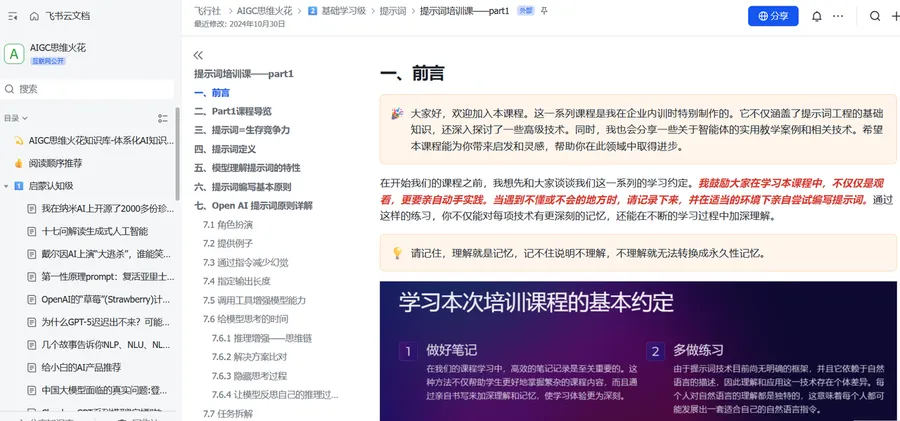Click the plus icon at top right

tap(895, 16)
